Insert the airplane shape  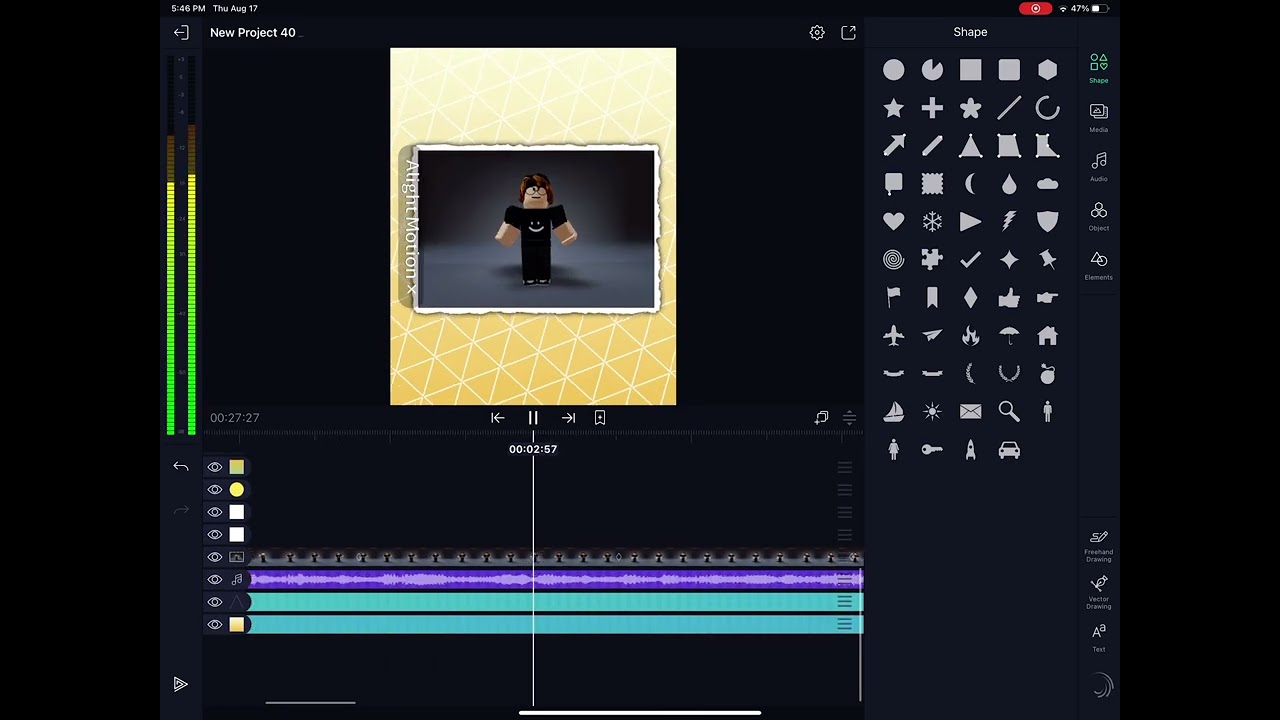tap(893, 336)
